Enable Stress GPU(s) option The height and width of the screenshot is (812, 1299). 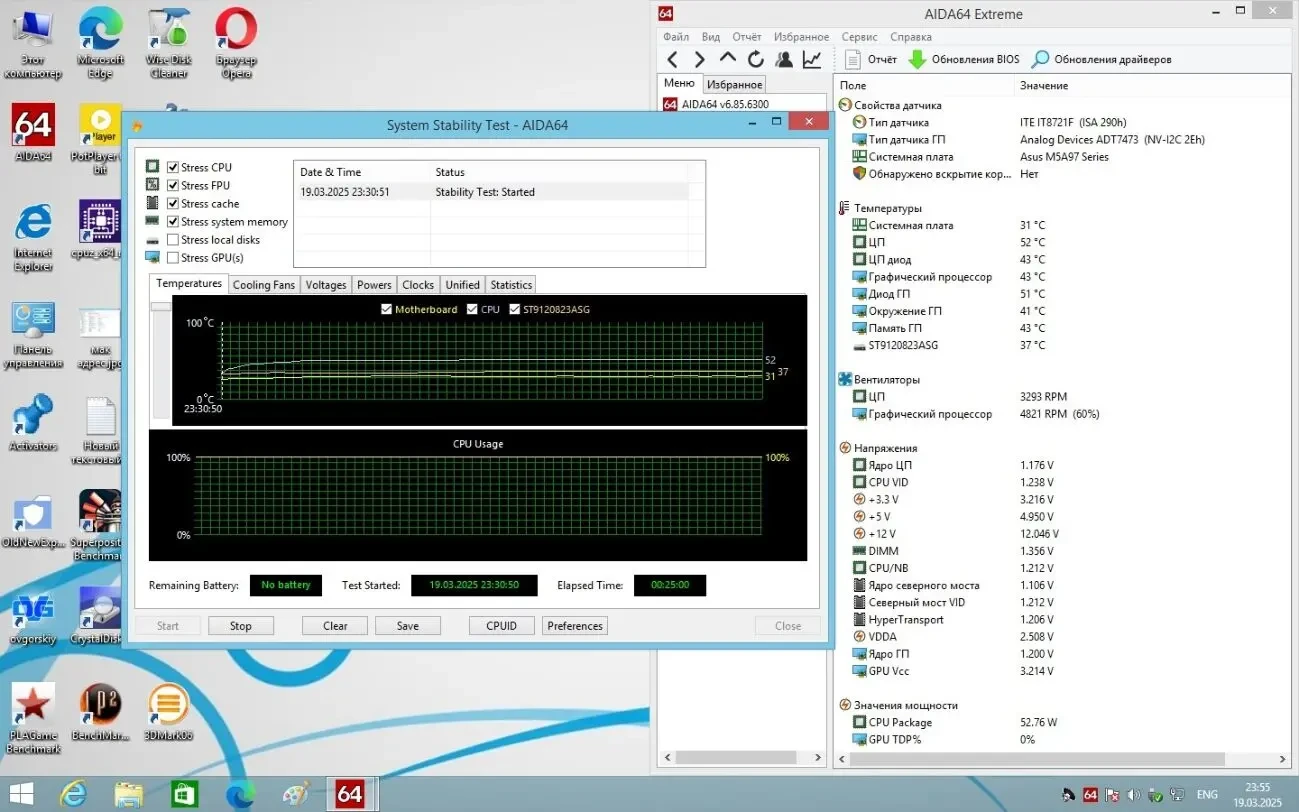[173, 257]
